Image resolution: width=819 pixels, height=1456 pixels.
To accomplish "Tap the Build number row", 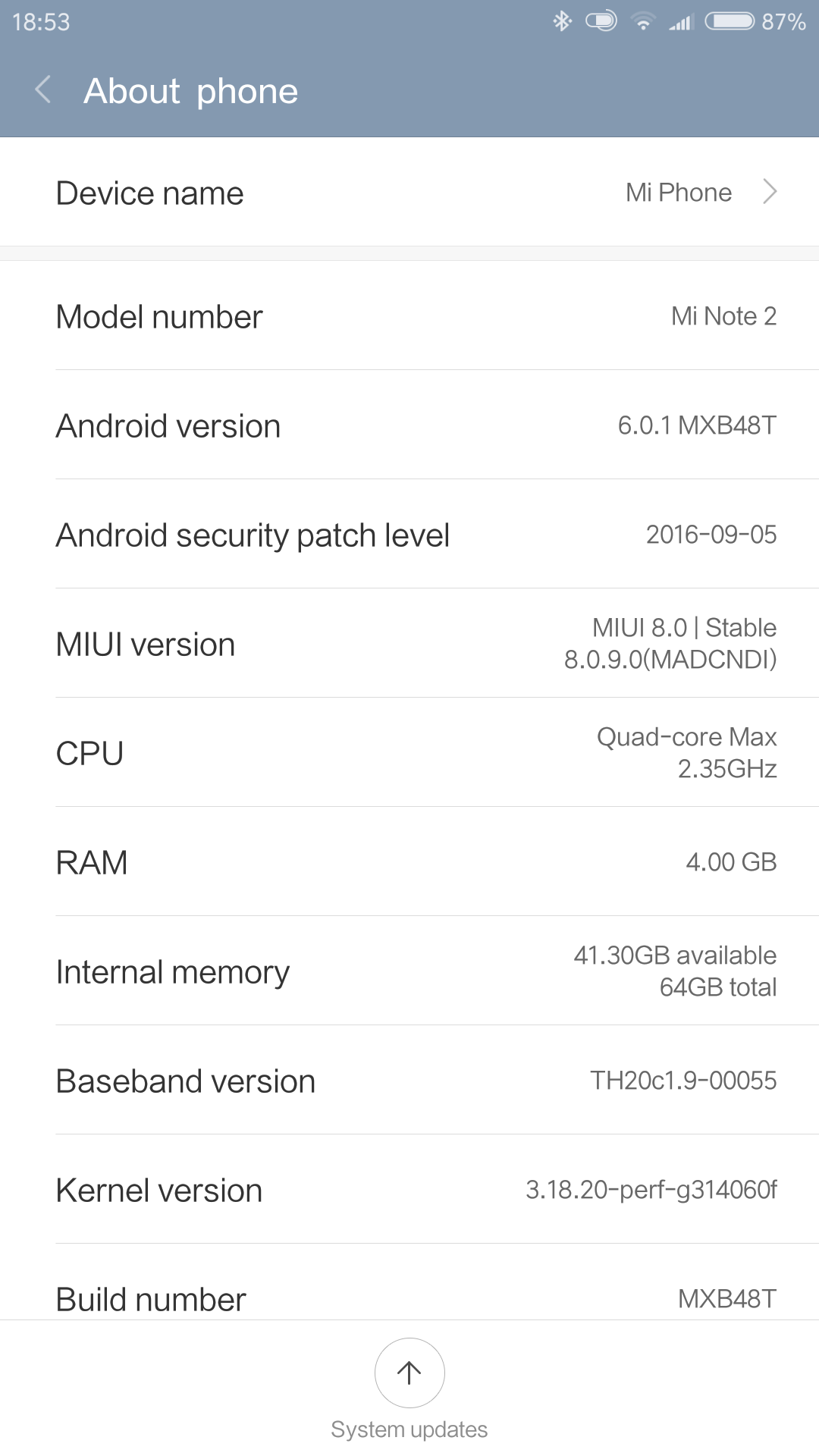I will tap(409, 1282).
